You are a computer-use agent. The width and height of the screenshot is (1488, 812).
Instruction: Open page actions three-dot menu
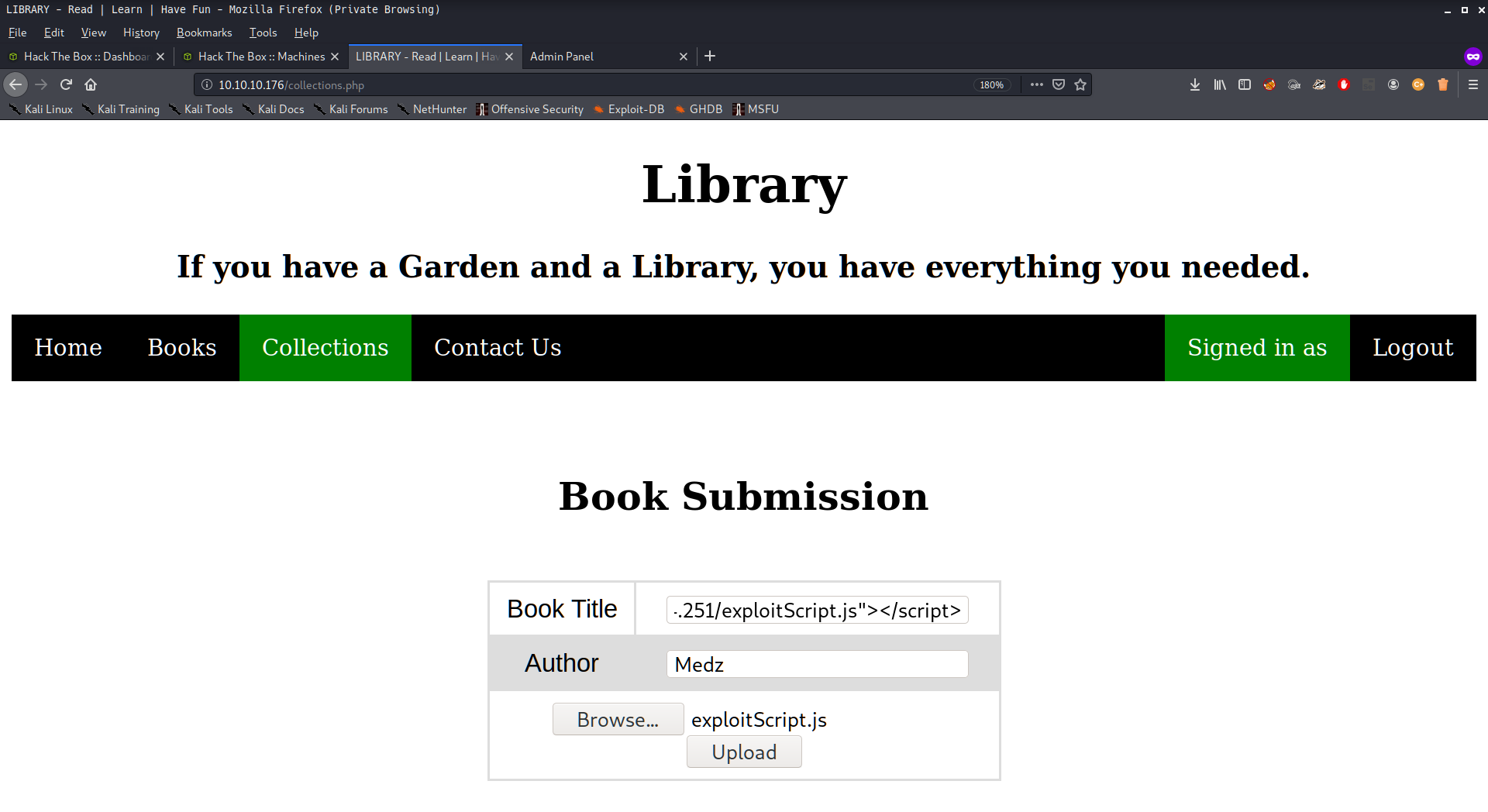1036,84
